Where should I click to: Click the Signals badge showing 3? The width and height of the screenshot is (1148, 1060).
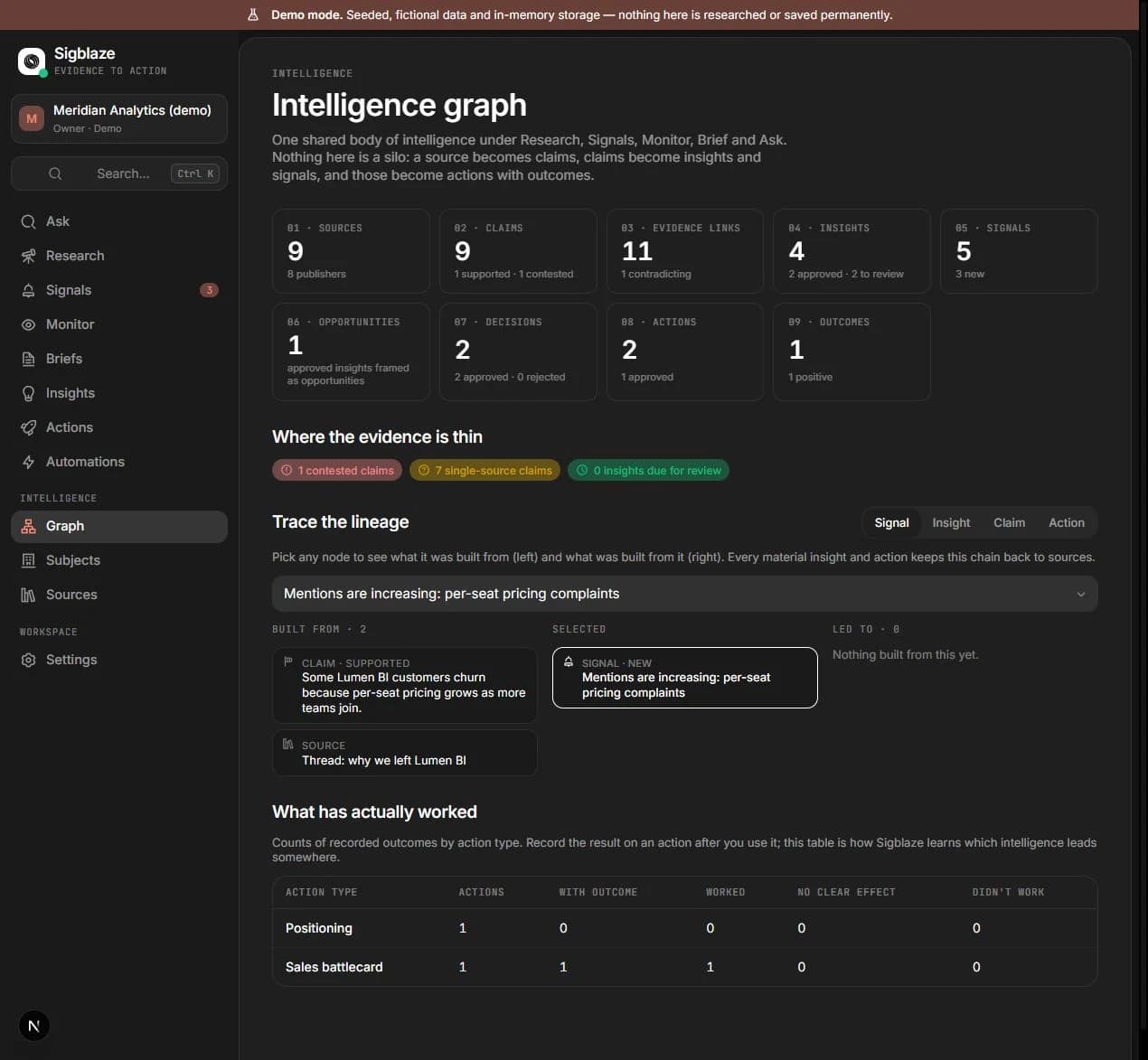pyautogui.click(x=209, y=290)
